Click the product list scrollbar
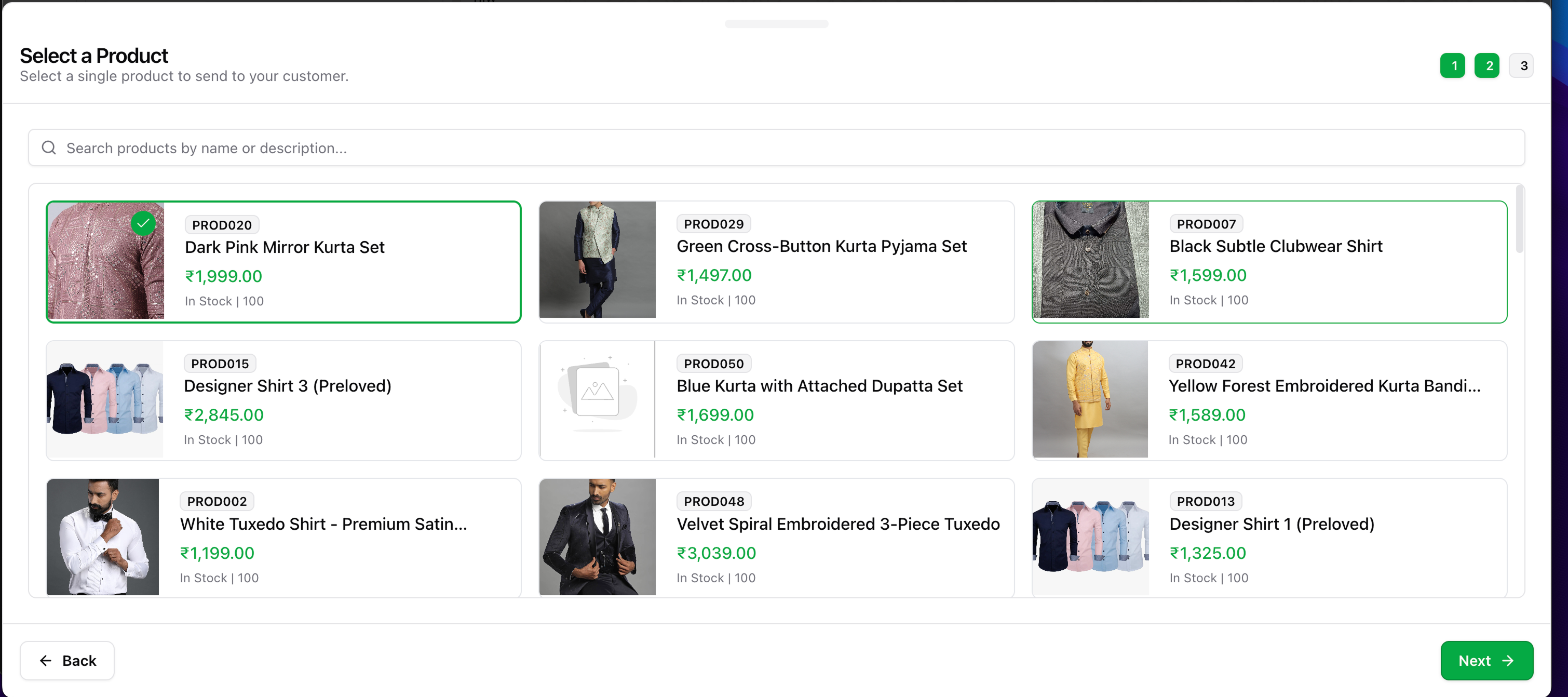 1519,219
